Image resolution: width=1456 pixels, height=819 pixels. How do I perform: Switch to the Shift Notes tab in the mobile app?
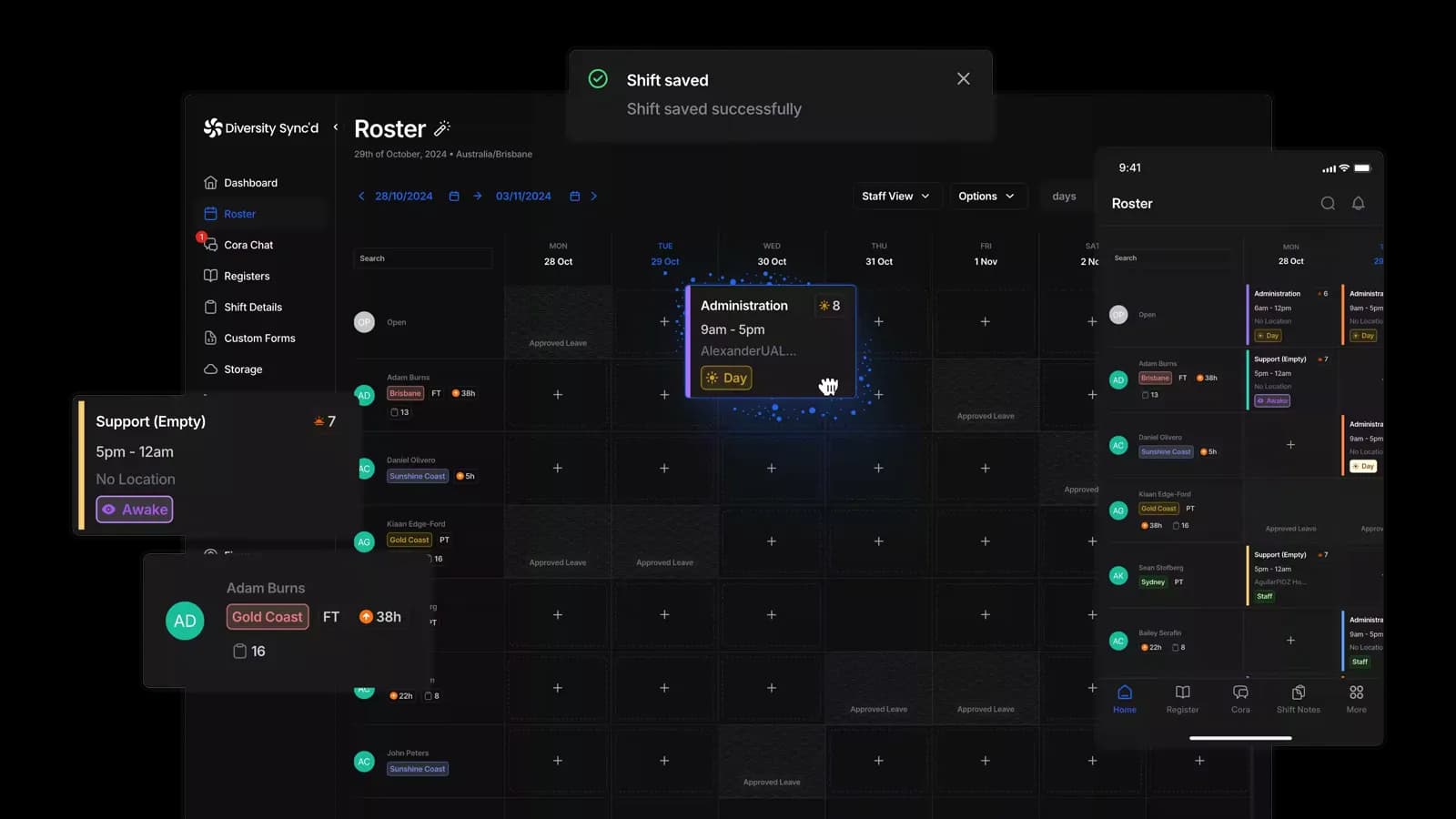pos(1299,699)
